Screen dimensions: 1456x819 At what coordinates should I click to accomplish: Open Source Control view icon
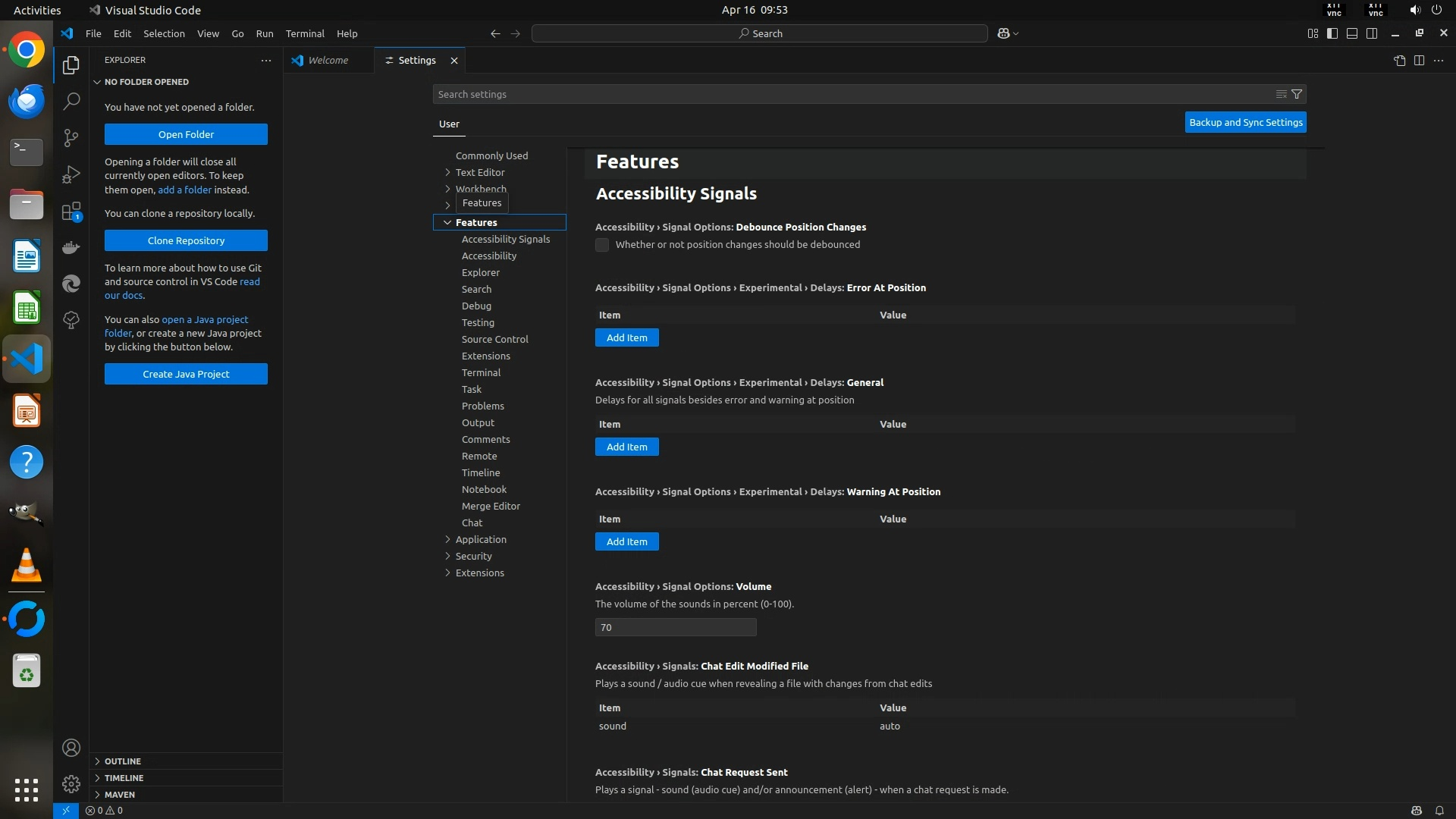tap(71, 137)
